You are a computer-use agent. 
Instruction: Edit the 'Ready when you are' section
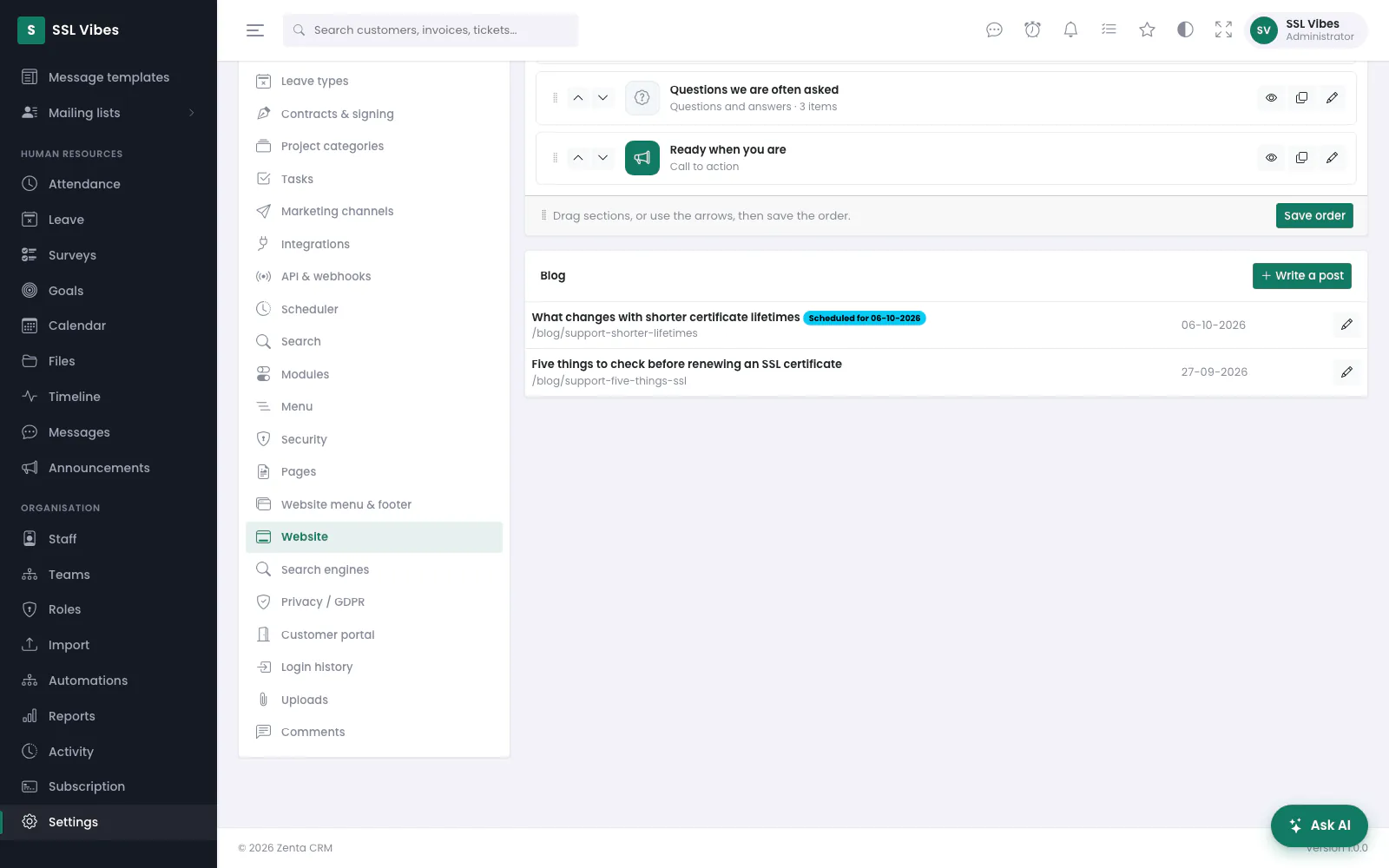coord(1332,158)
